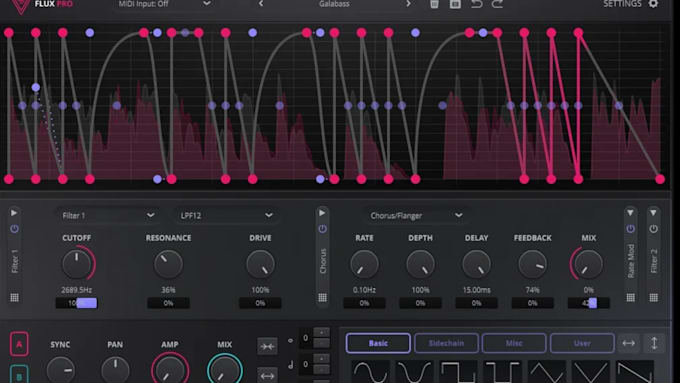
Task: Click the Galabass preset name
Action: [x=334, y=4]
